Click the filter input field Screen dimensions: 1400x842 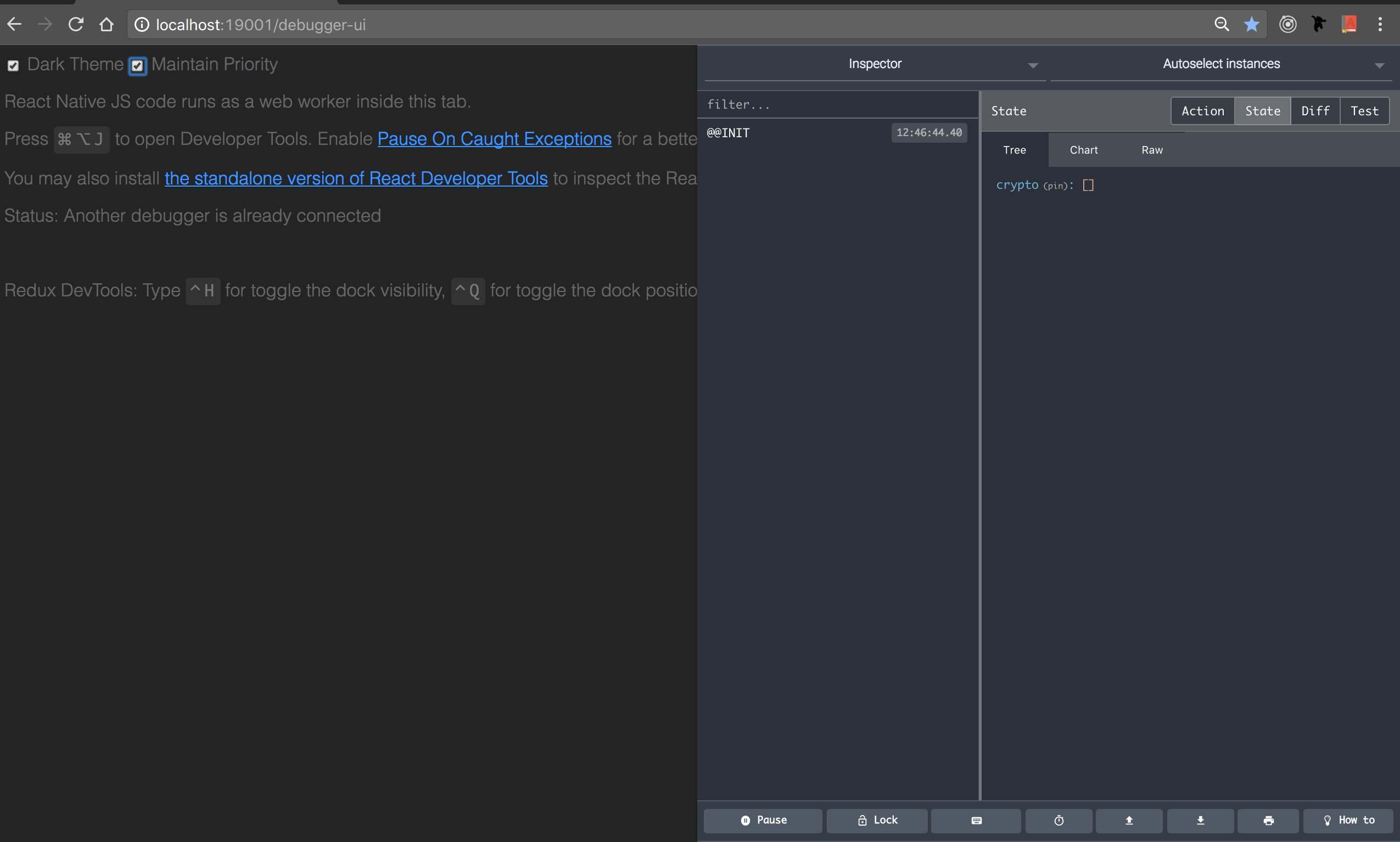tap(794, 104)
